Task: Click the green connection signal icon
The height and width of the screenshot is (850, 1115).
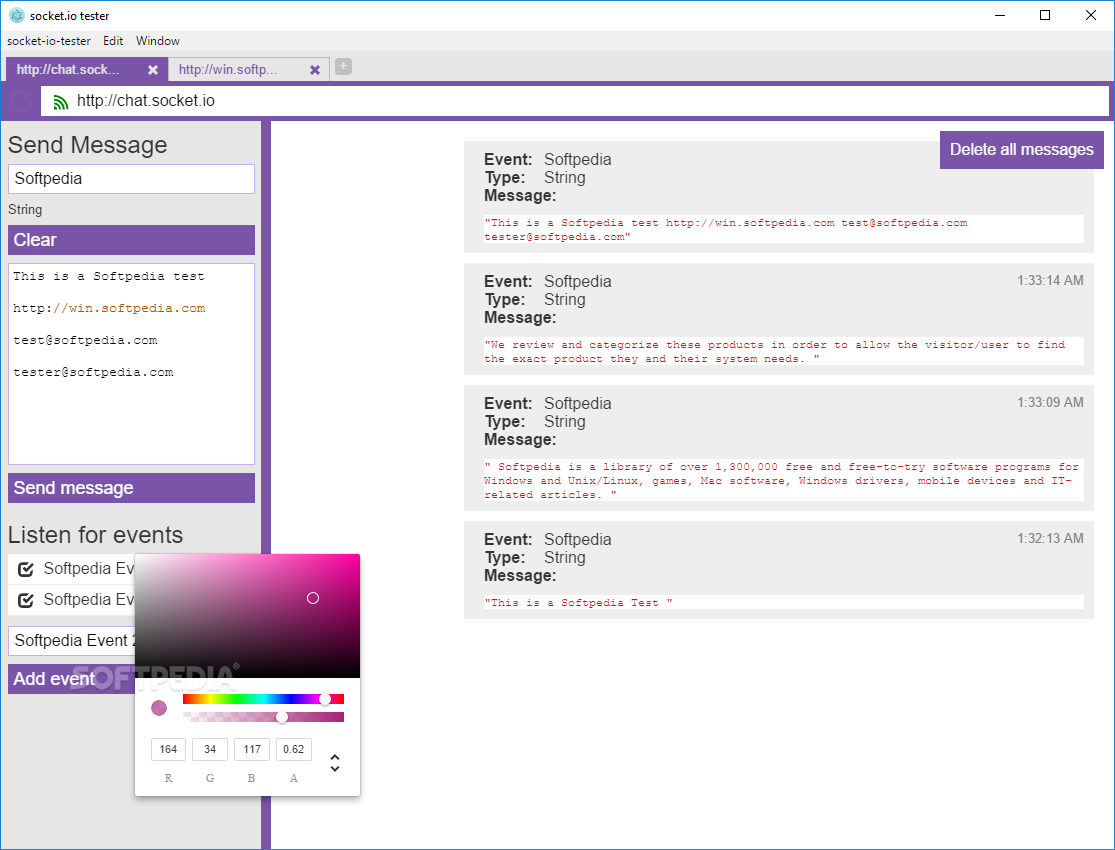Action: click(x=60, y=102)
